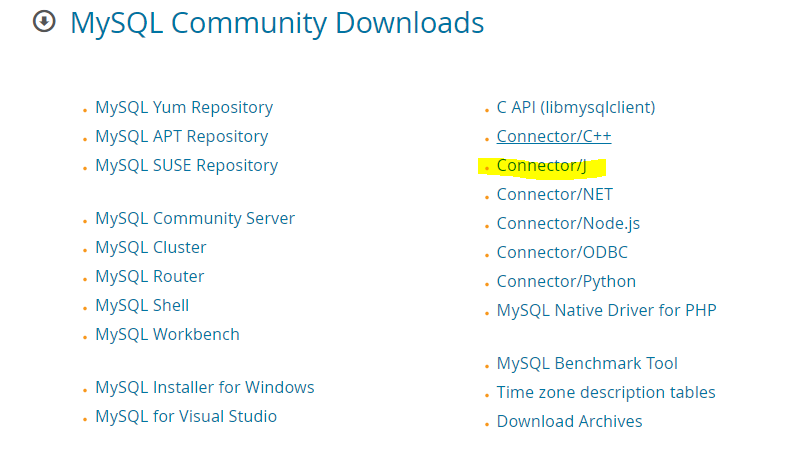Open the MySQL Cluster link
The height and width of the screenshot is (463, 808).
coord(150,247)
